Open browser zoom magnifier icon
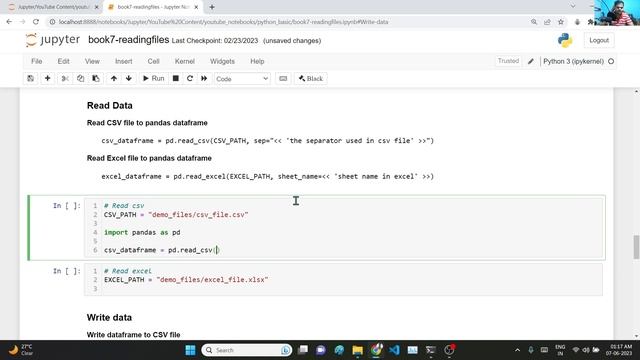Viewport: 640px width, 360px height. coord(534,22)
